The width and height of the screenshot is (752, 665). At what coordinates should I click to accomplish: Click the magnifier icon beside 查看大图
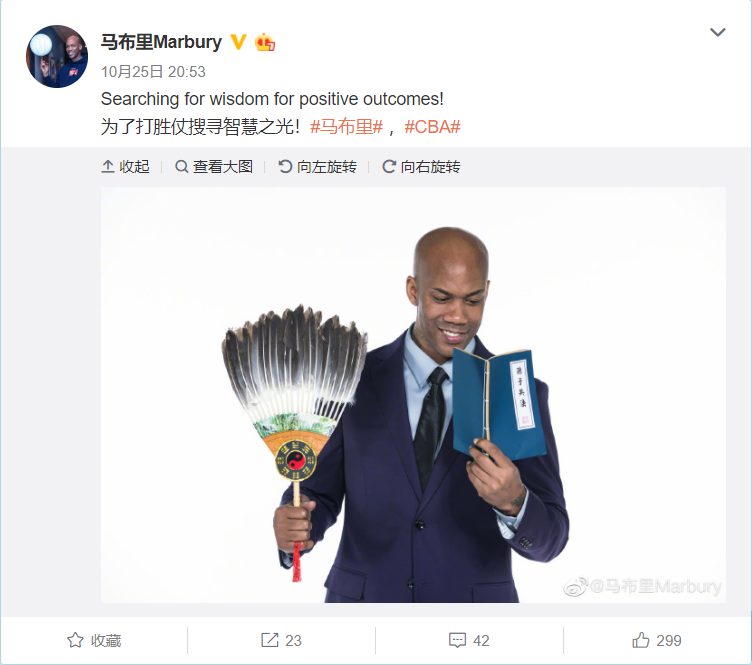(x=181, y=167)
